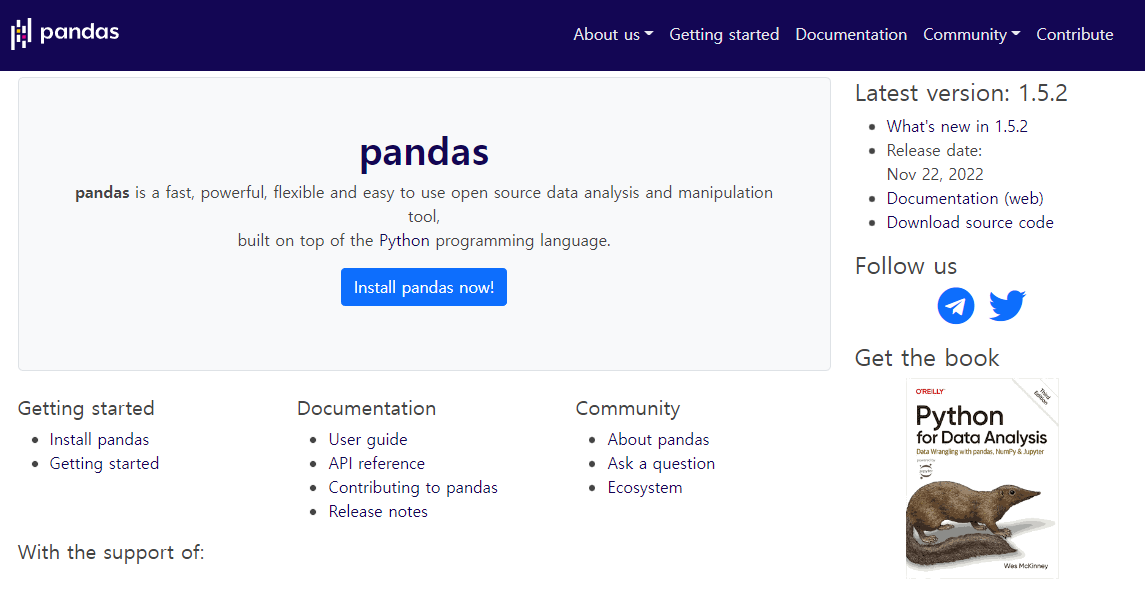The height and width of the screenshot is (593, 1145).
Task: Follow Download source code link
Action: (970, 223)
